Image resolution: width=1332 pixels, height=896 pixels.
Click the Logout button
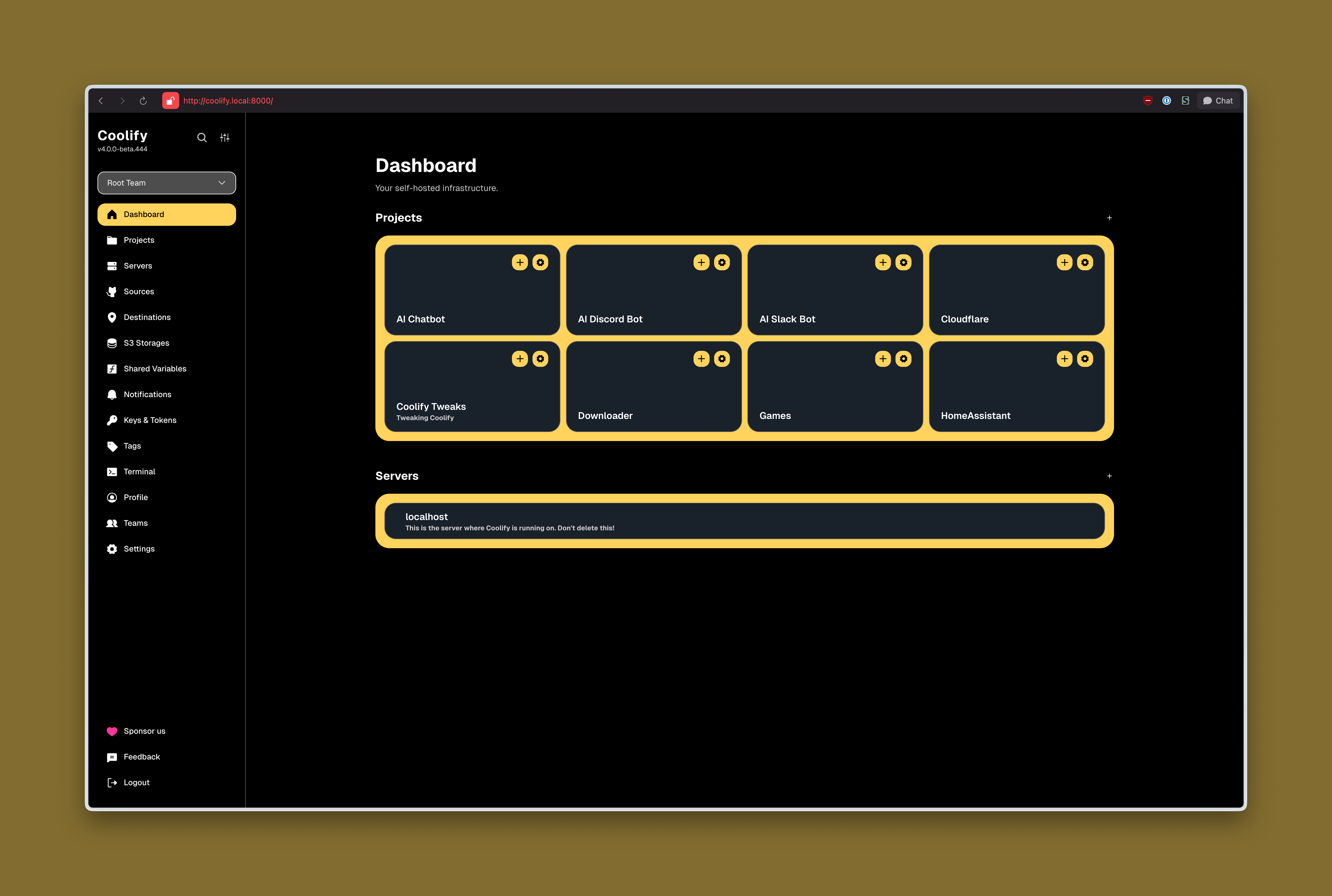(x=136, y=782)
